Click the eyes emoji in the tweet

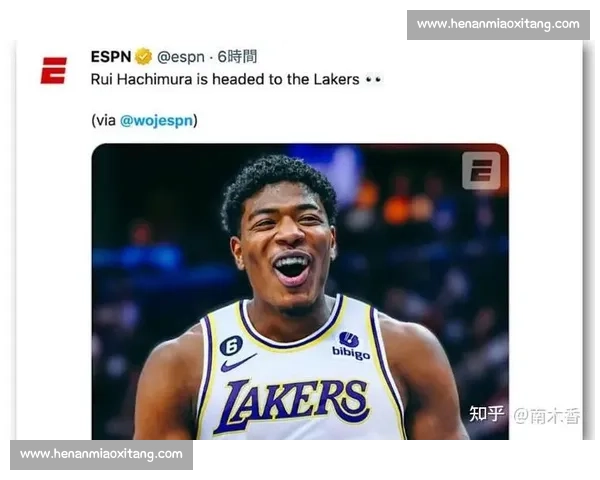point(374,79)
